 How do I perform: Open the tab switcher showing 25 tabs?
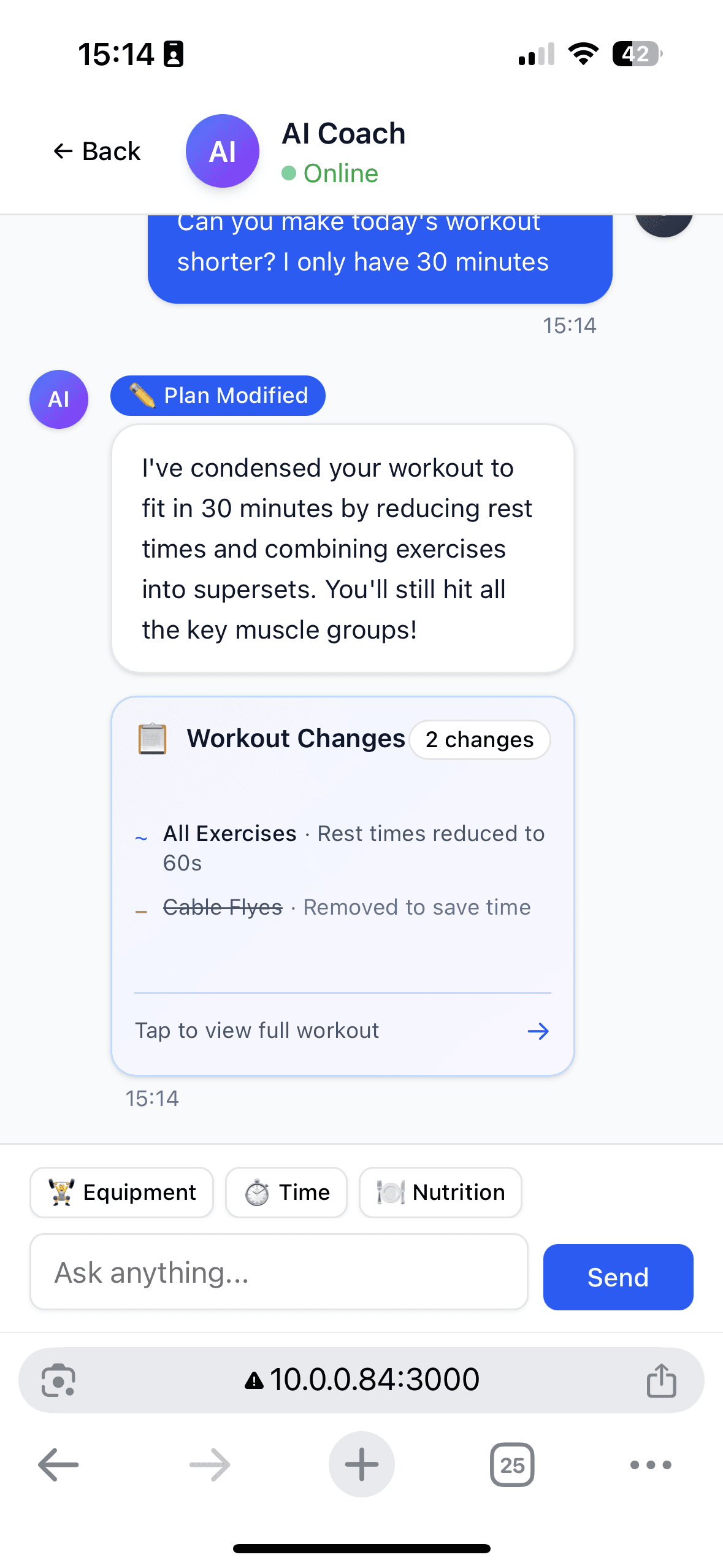pos(512,1464)
